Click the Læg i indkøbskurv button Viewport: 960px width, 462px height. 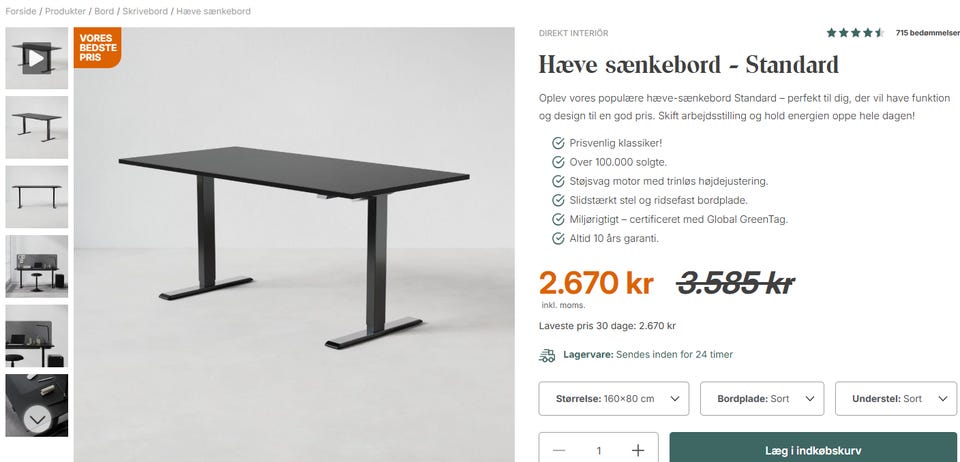[x=813, y=450]
